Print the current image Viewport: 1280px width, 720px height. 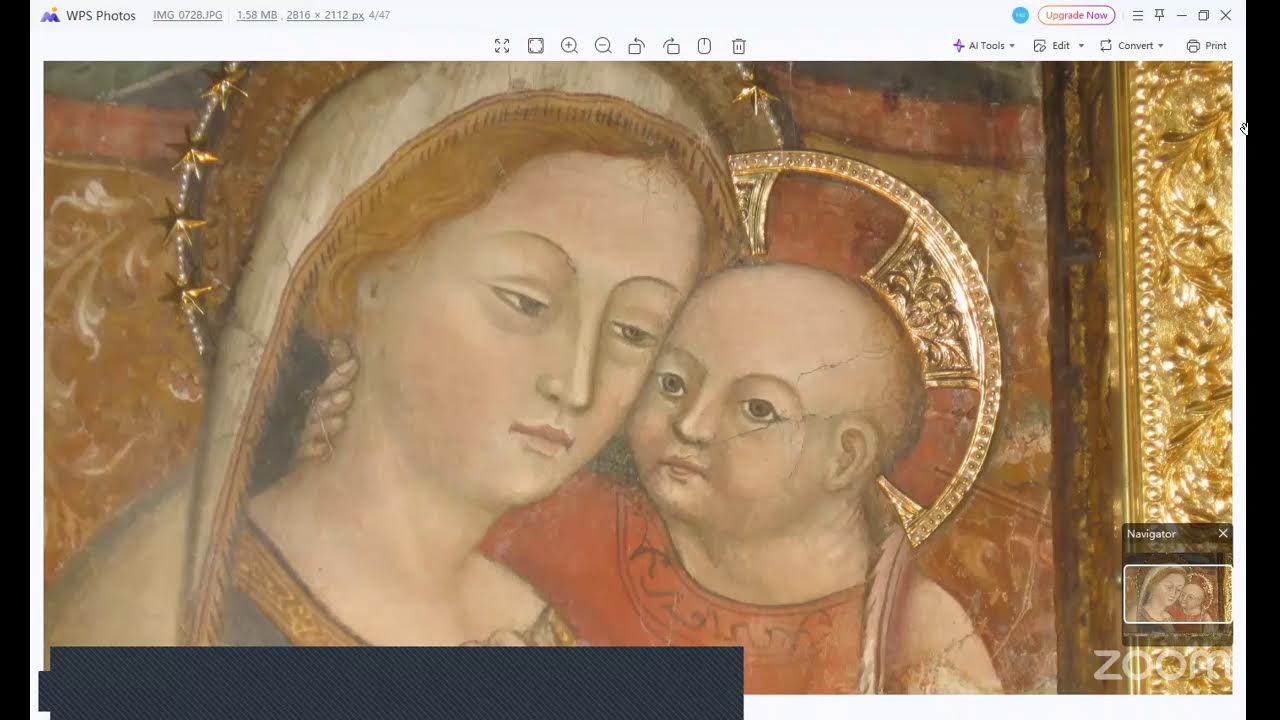1207,46
